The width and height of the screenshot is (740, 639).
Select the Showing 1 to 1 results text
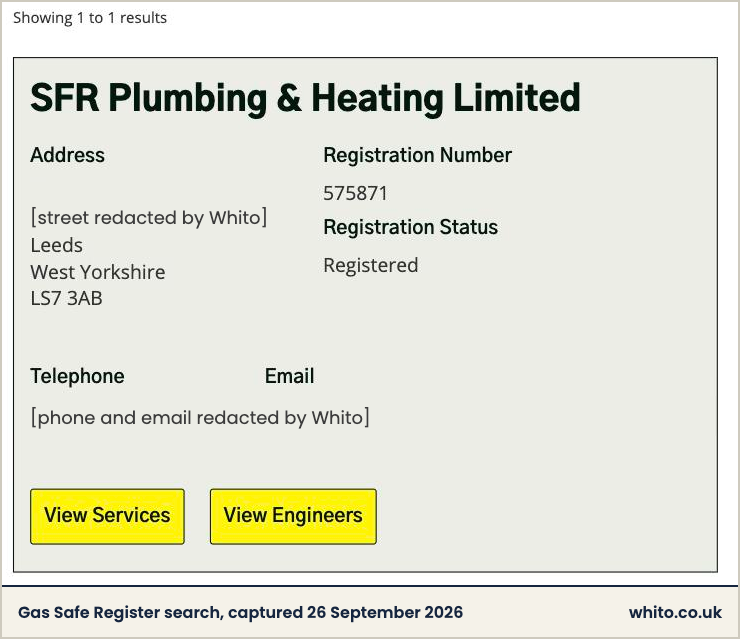point(90,18)
